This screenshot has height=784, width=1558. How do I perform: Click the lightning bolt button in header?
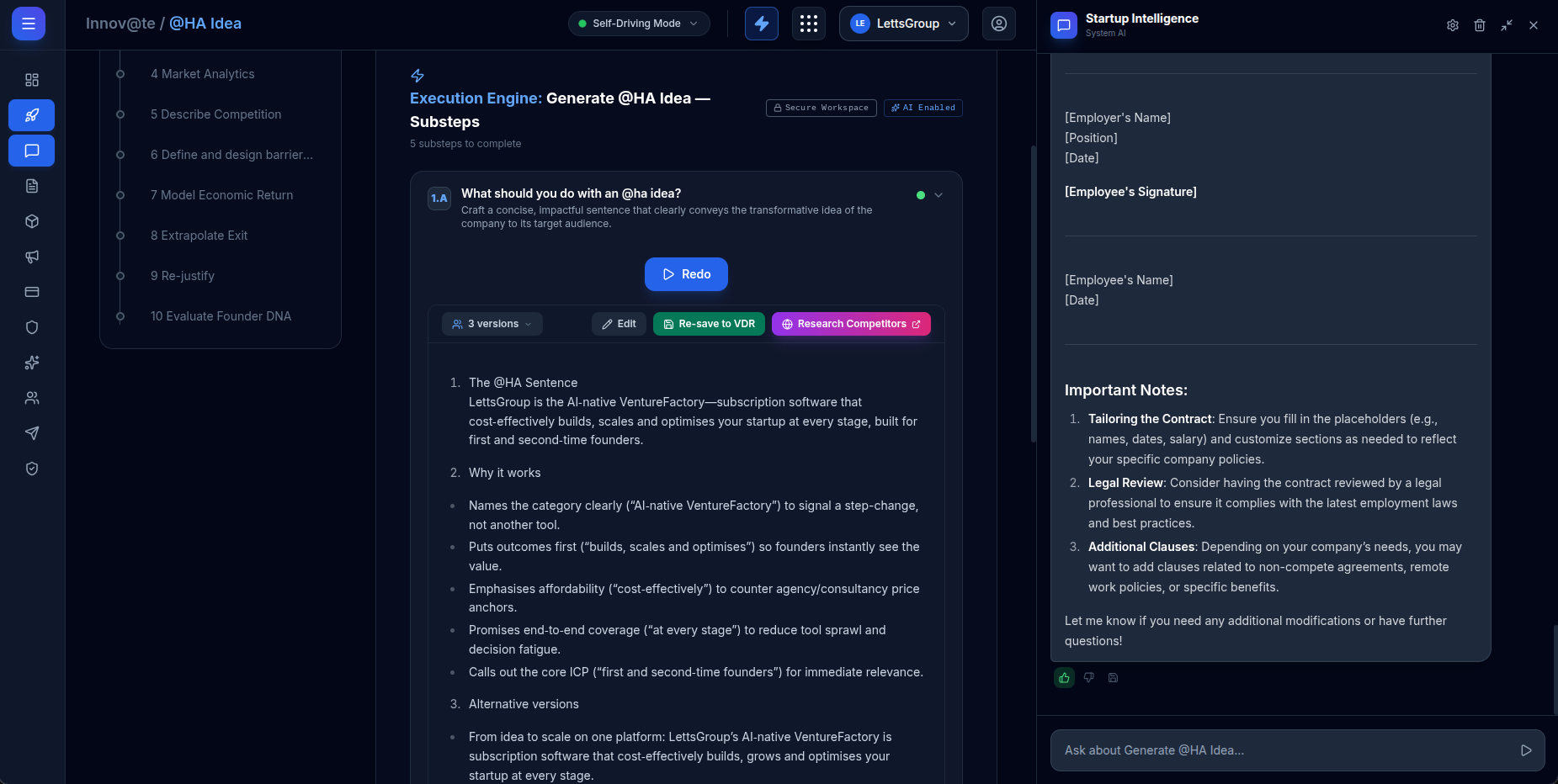(761, 24)
